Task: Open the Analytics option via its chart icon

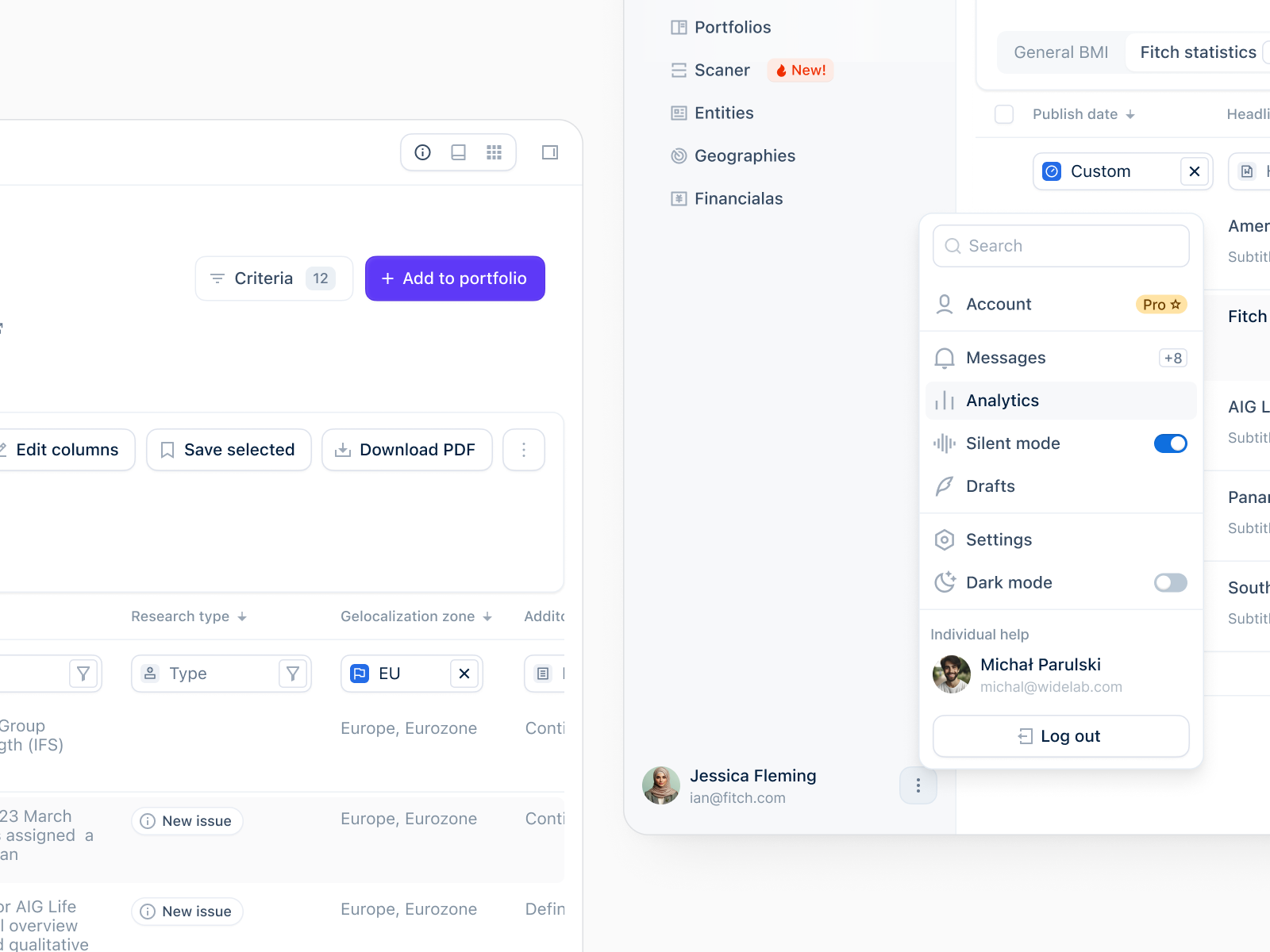Action: point(944,401)
